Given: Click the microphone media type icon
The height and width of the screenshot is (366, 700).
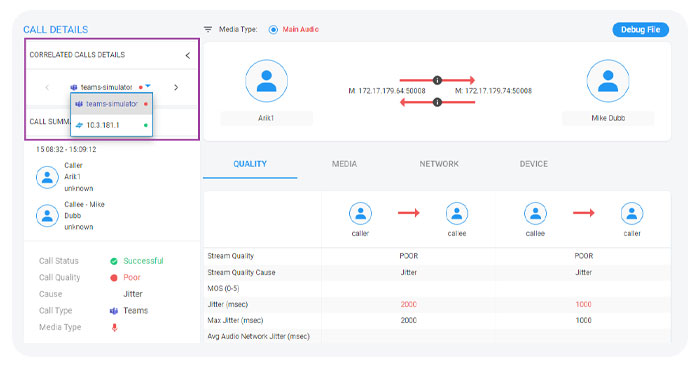Looking at the screenshot, I should coord(114,328).
